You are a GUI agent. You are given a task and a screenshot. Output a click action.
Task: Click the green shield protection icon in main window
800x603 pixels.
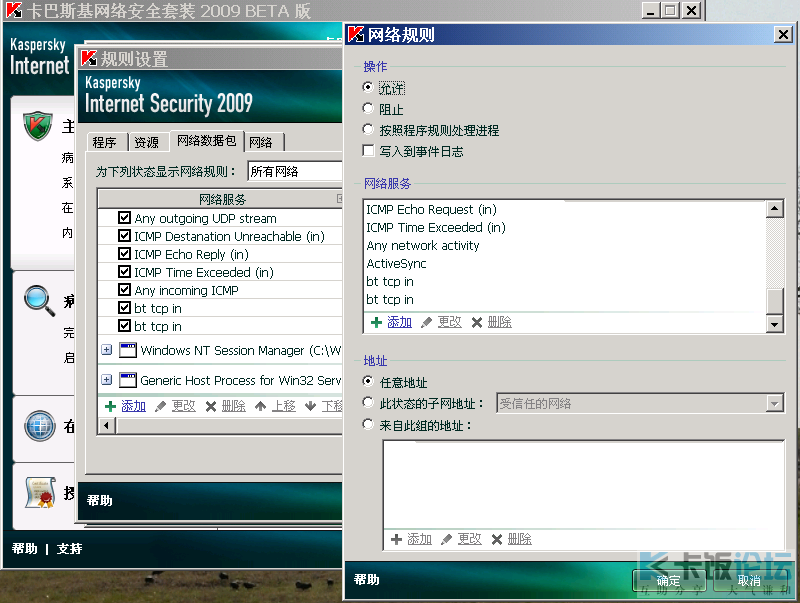click(x=38, y=125)
